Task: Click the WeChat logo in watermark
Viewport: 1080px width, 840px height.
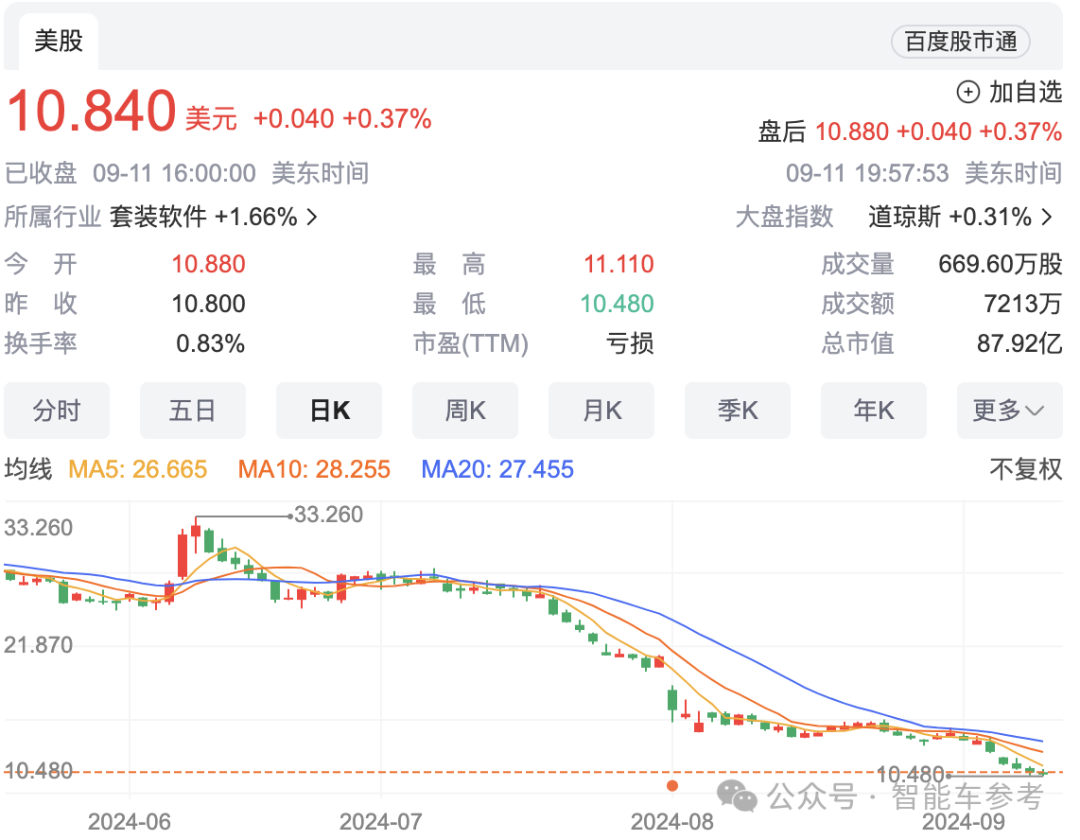Action: 739,797
